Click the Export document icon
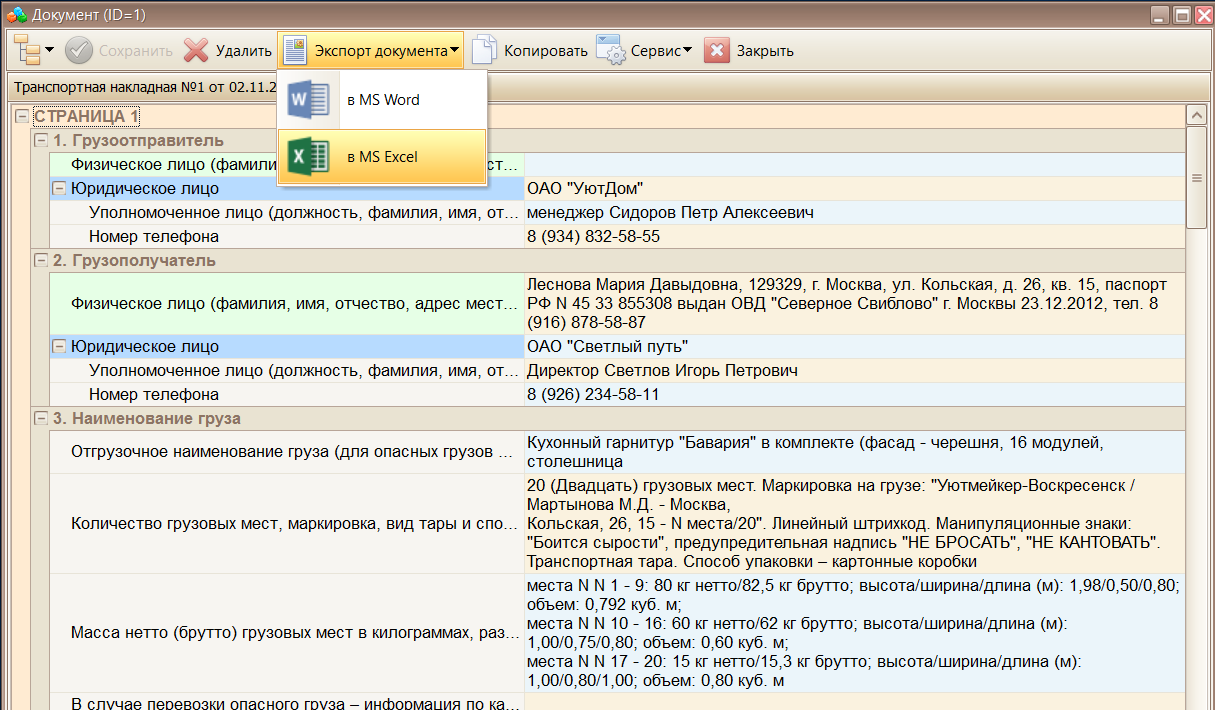 click(294, 50)
